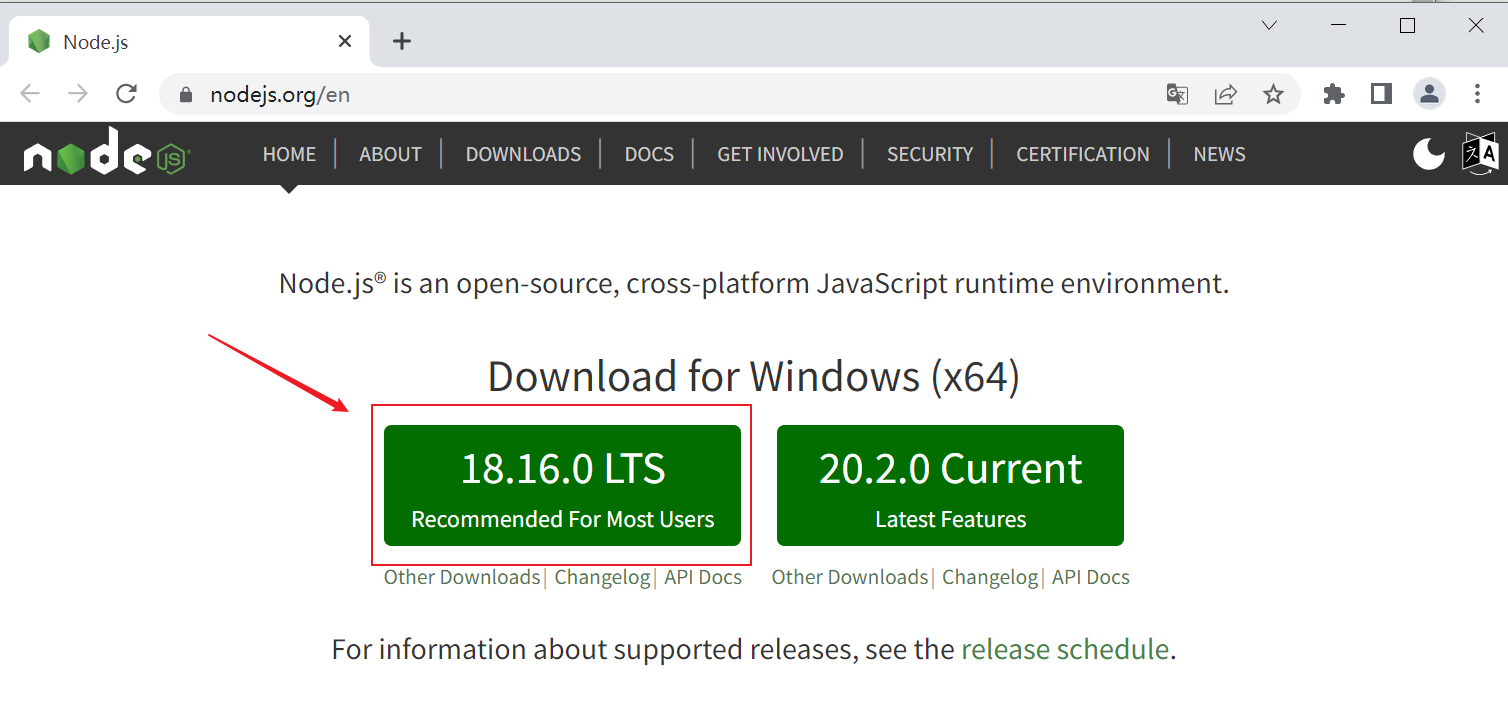Click the Google Translate icon in address bar
The height and width of the screenshot is (717, 1508).
tap(1176, 94)
